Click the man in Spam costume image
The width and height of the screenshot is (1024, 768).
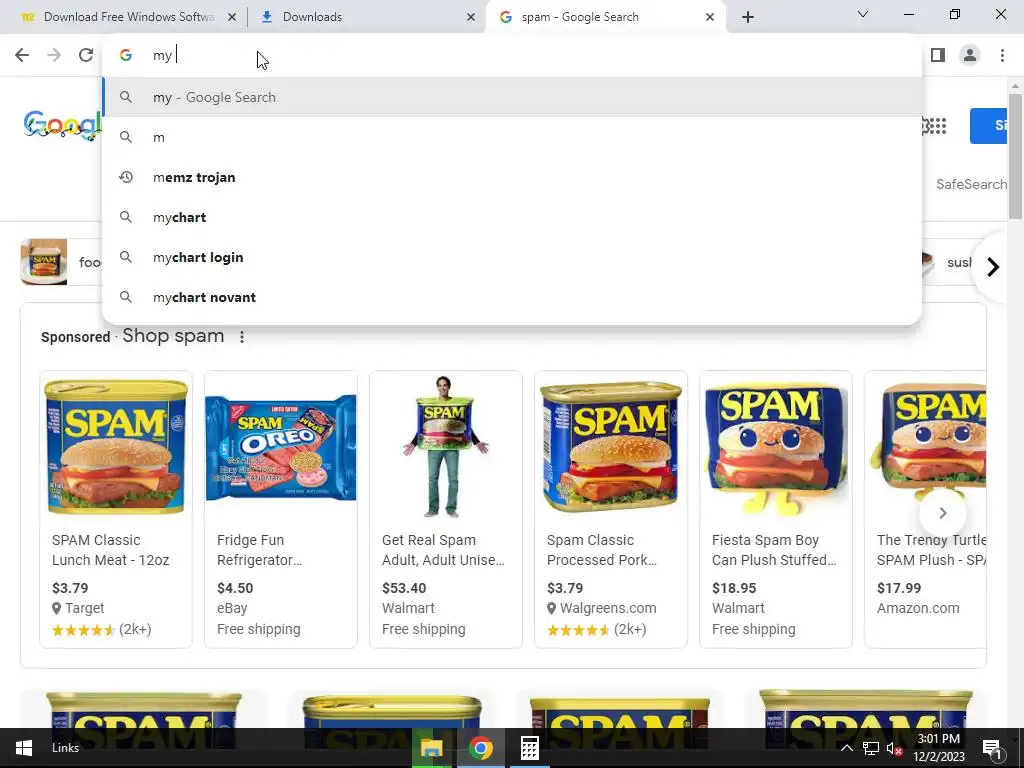[445, 447]
